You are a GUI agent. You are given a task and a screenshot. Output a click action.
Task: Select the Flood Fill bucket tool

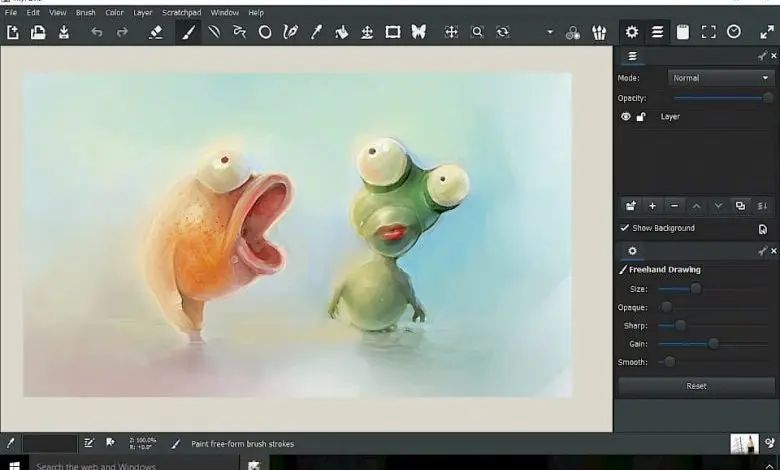[x=341, y=32]
